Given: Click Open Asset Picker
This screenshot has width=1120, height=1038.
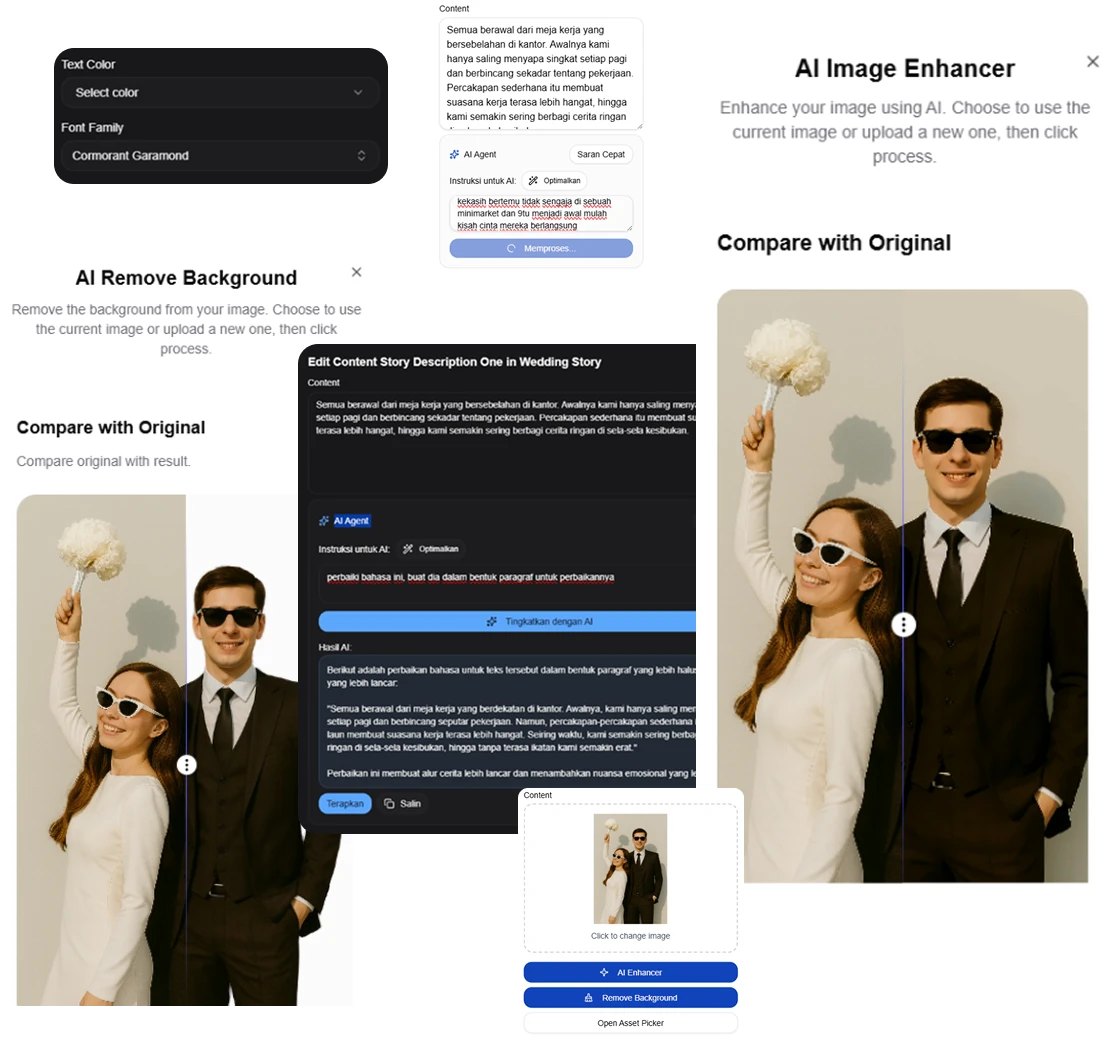Looking at the screenshot, I should pos(630,1022).
